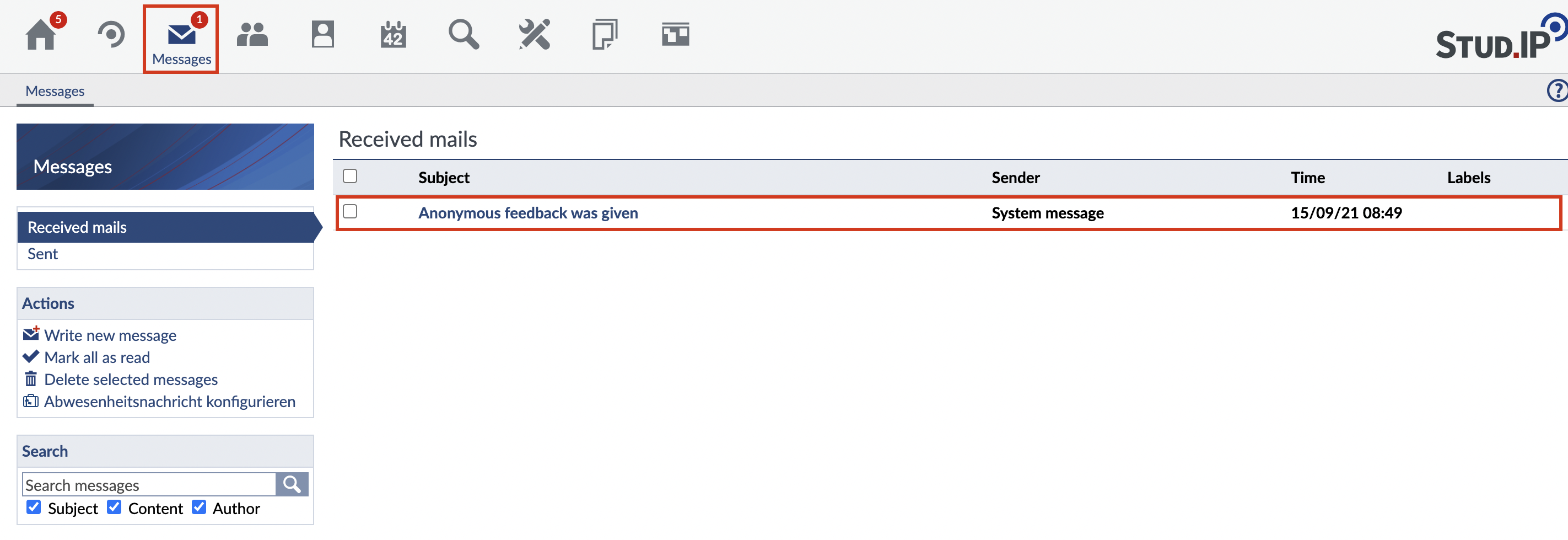Click the search messages magnifier button
1568x540 pixels.
click(x=292, y=484)
